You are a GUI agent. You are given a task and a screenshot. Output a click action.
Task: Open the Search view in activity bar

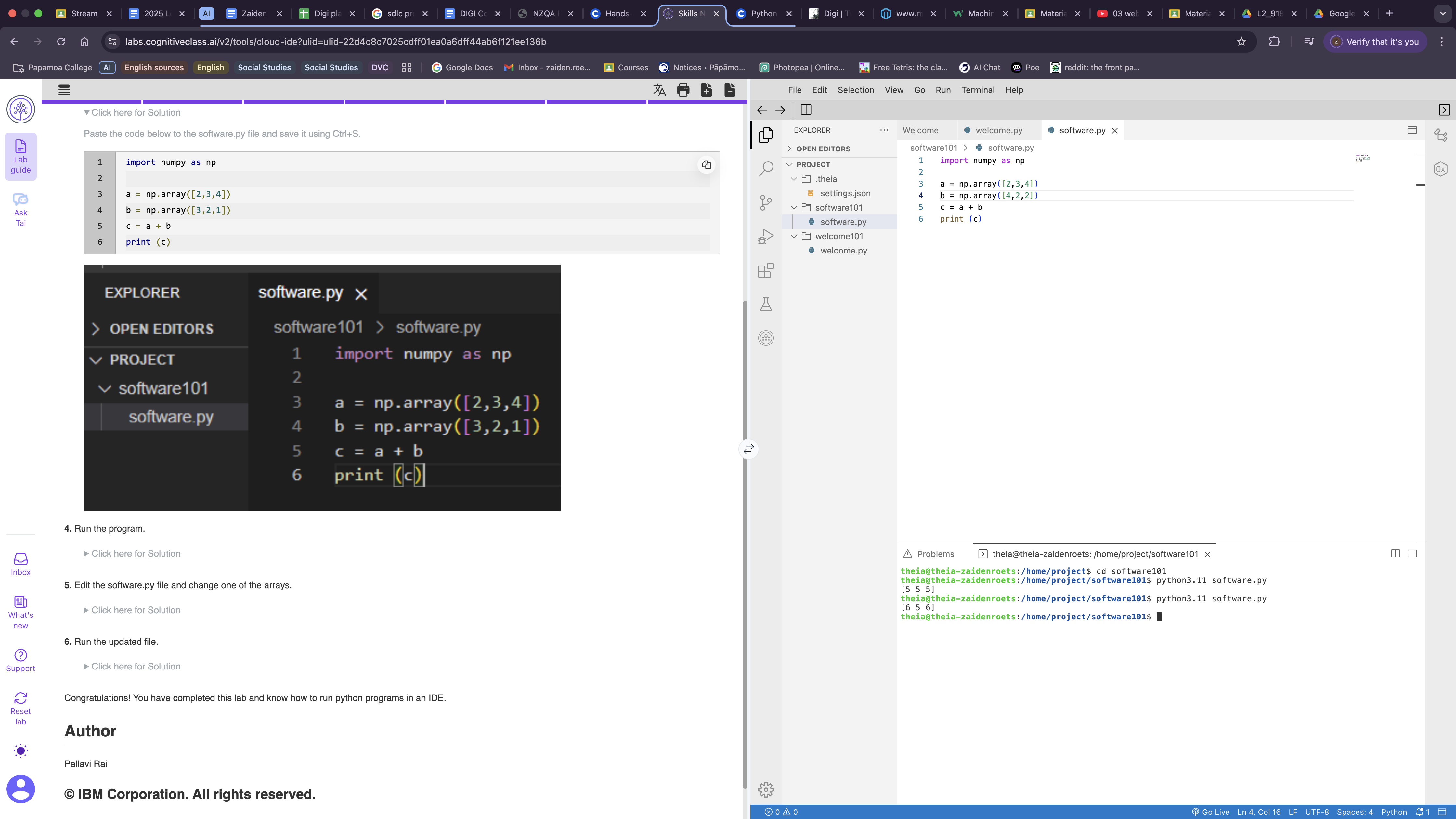point(766,168)
